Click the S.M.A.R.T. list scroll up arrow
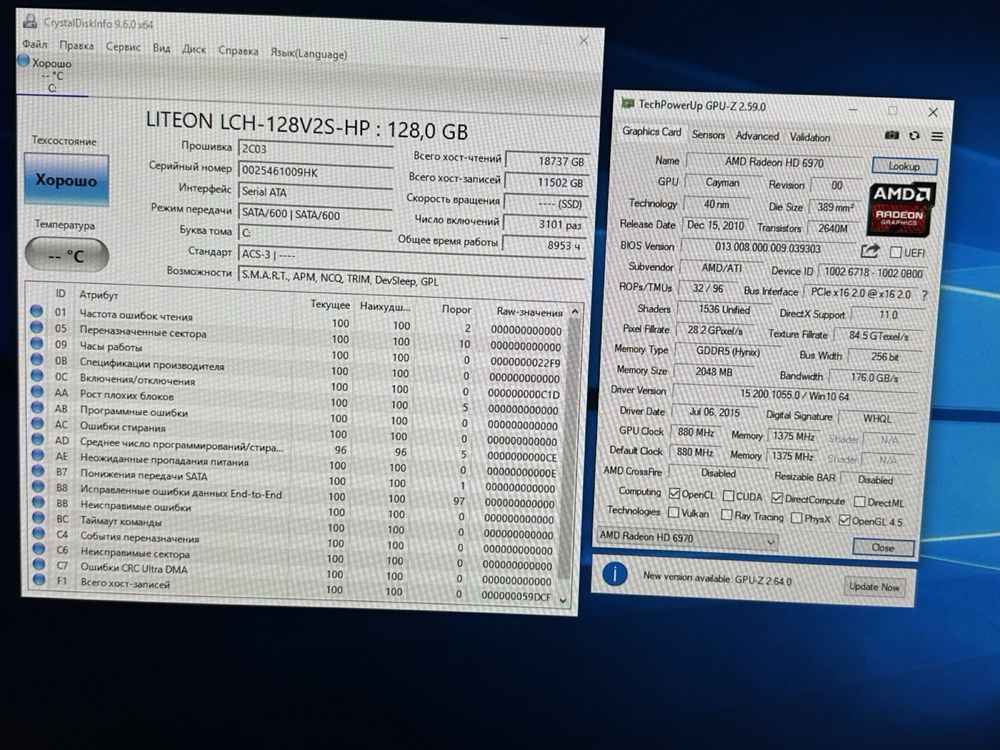The width and height of the screenshot is (1000, 750). tap(575, 312)
